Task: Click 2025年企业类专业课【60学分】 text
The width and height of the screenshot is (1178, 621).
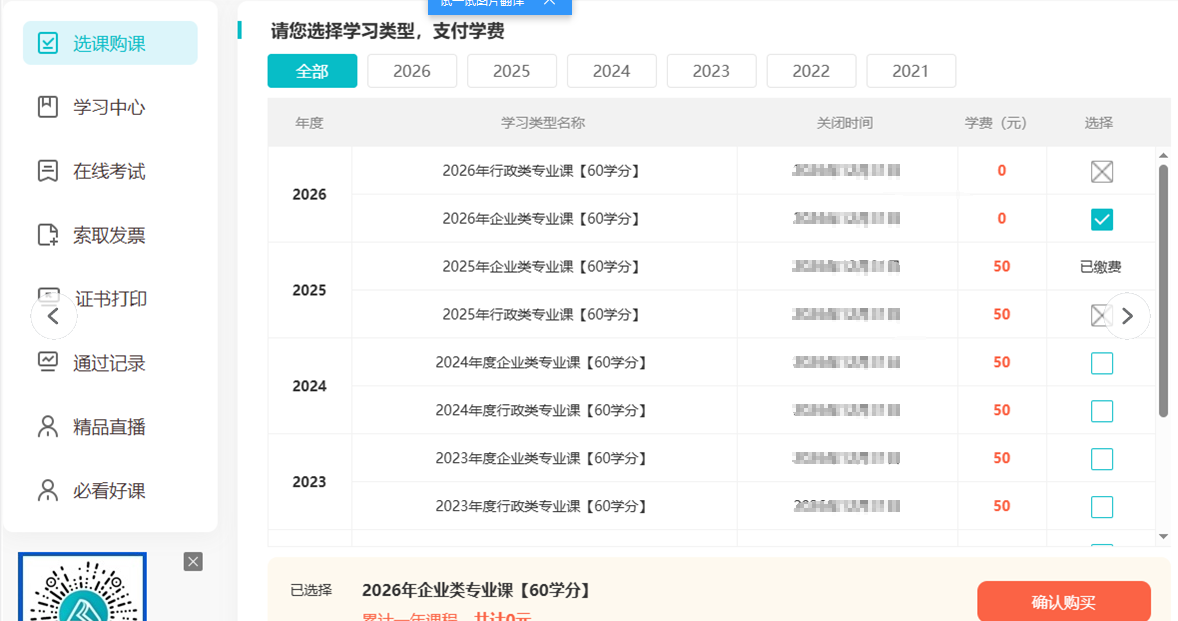Action: point(542,267)
